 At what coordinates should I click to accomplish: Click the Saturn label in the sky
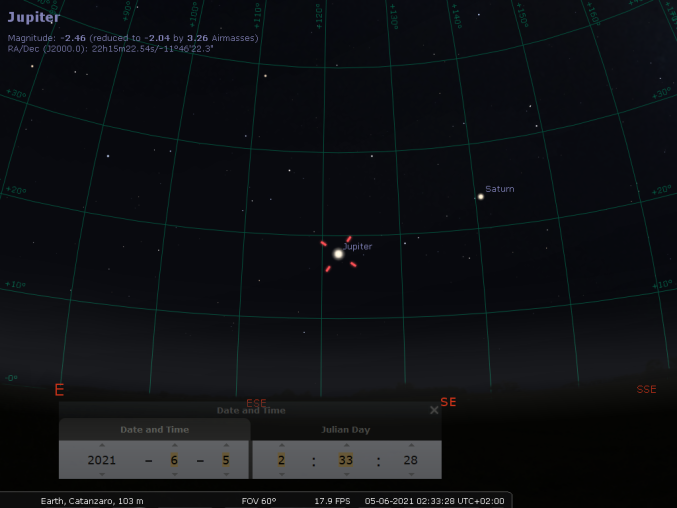(500, 189)
